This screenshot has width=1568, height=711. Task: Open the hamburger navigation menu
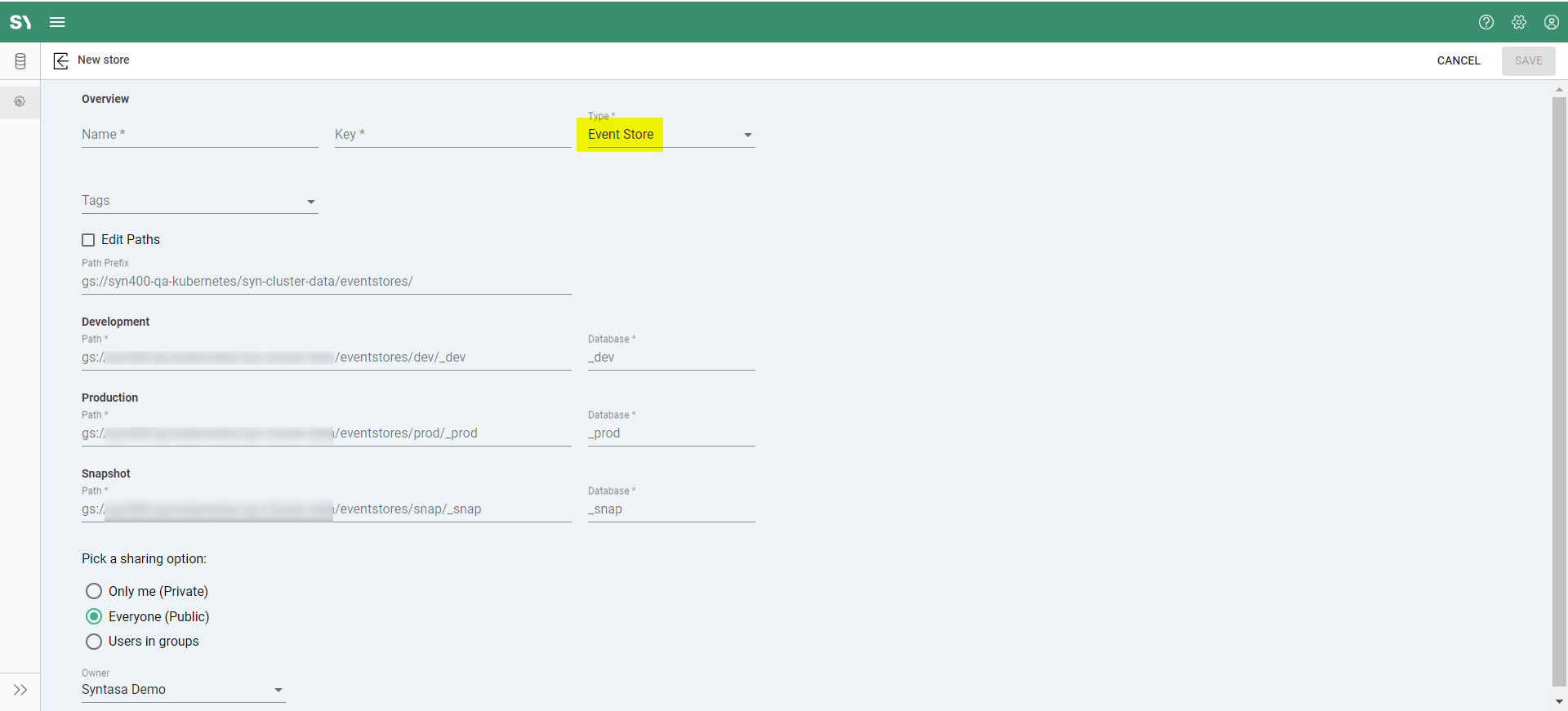[x=57, y=22]
